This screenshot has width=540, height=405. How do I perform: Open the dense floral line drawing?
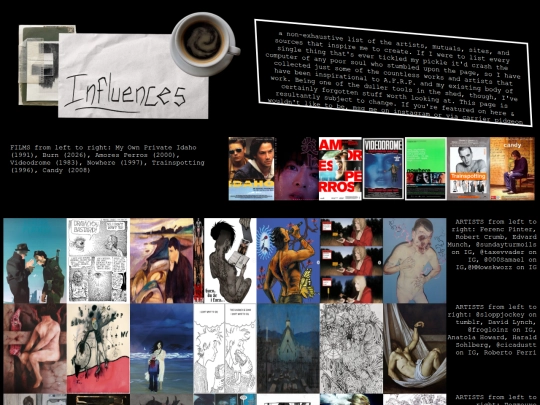coord(351,349)
